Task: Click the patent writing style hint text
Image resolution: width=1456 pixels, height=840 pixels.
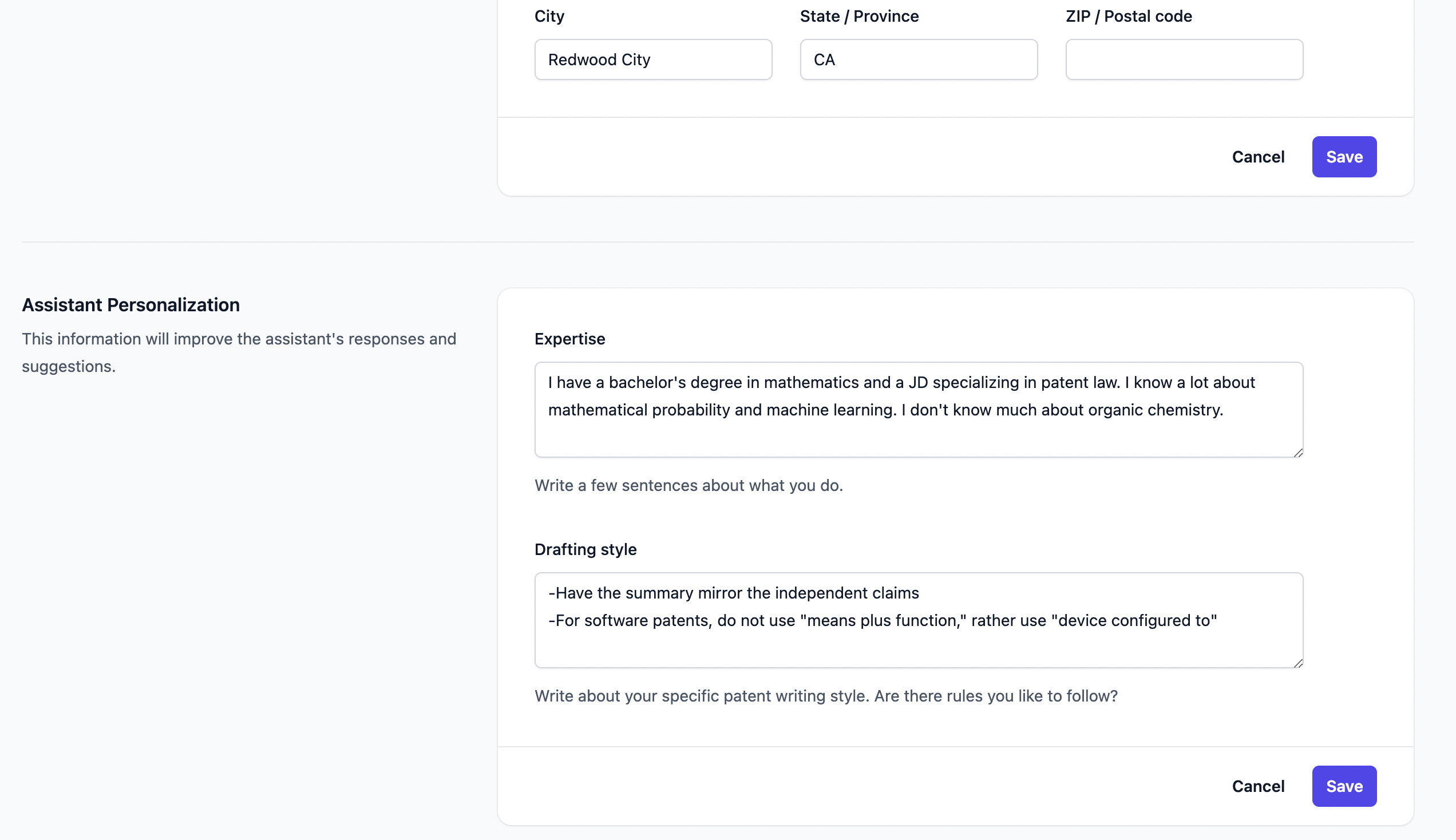Action: (x=825, y=696)
